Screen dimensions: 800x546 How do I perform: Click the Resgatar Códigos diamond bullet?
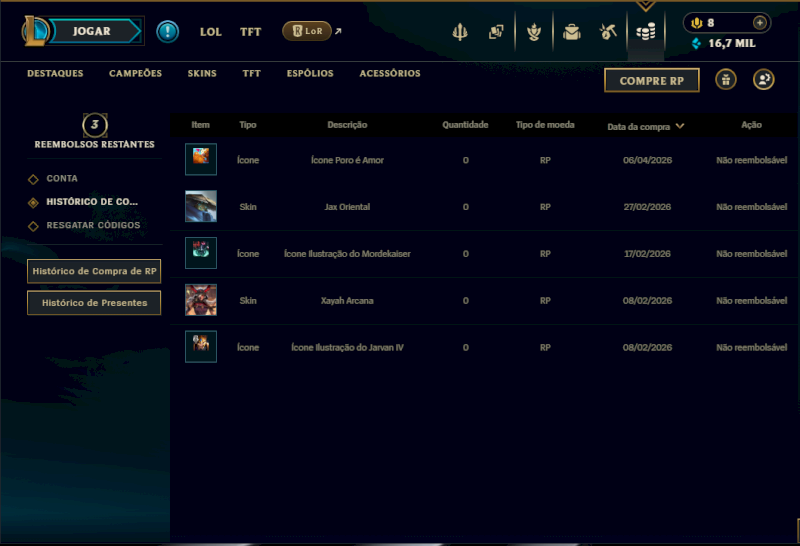(x=33, y=226)
